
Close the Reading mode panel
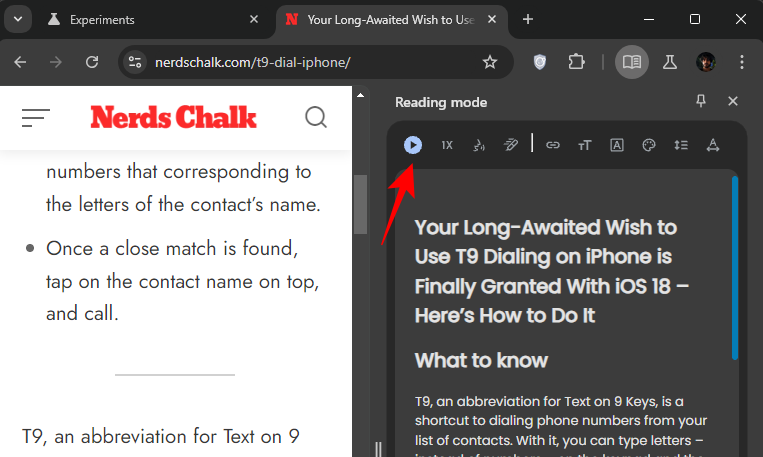tap(733, 101)
